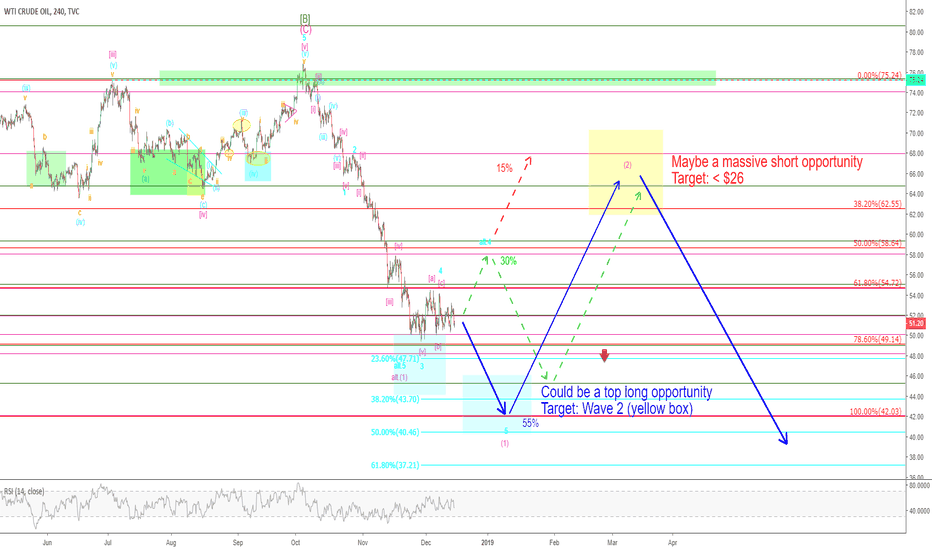
Task: Select the green [B] wave label at top
Action: (x=305, y=19)
